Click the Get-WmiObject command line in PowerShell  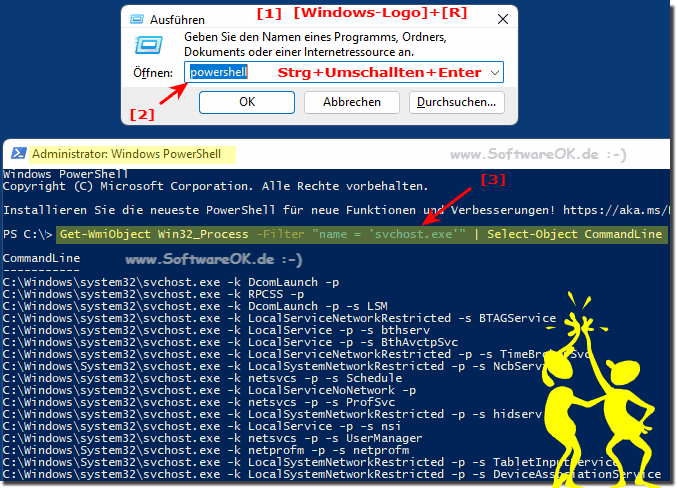pyautogui.click(x=361, y=234)
